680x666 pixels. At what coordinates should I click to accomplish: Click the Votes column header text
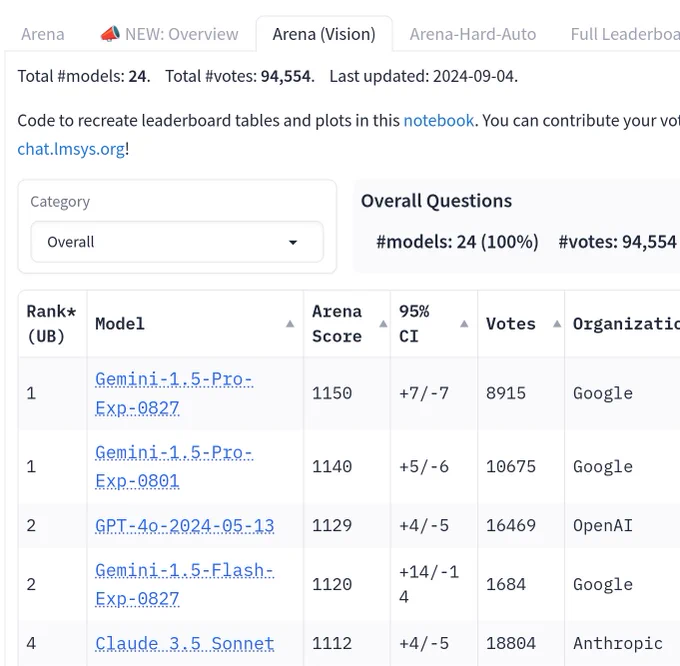click(x=510, y=324)
